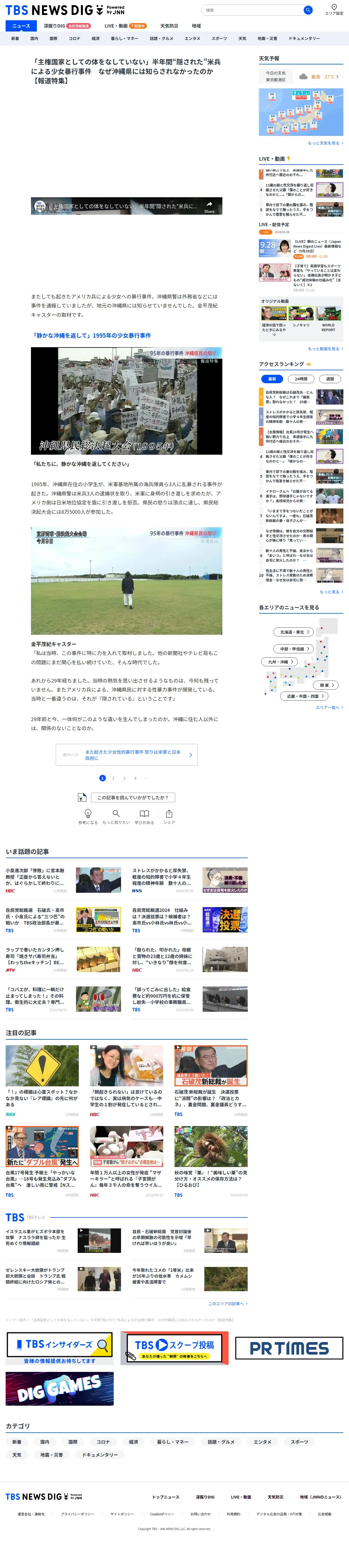This screenshot has width=349, height=1568.
Task: Open the 深掘りDIG main tab
Action: point(67,26)
